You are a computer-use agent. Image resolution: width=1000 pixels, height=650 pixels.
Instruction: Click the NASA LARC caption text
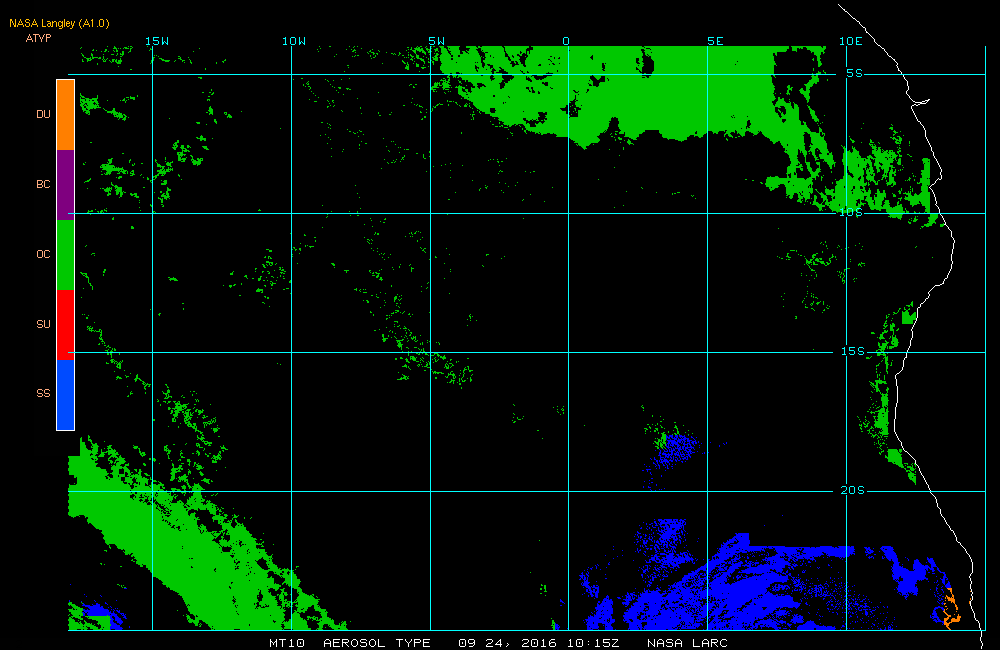[x=687, y=643]
